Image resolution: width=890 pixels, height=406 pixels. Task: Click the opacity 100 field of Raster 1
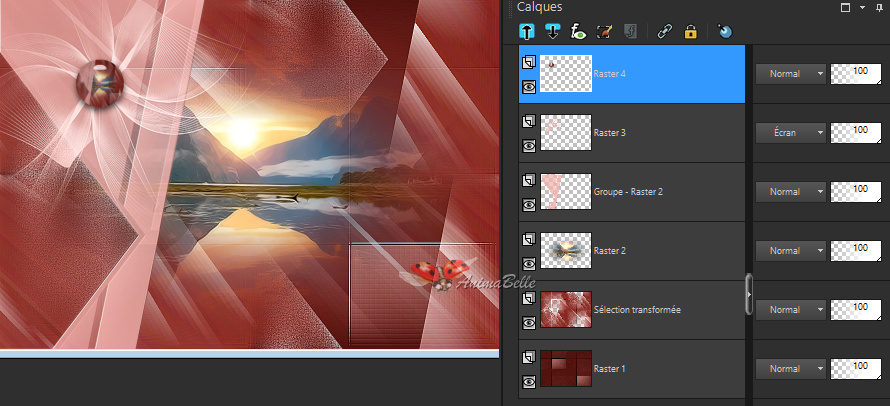point(856,369)
